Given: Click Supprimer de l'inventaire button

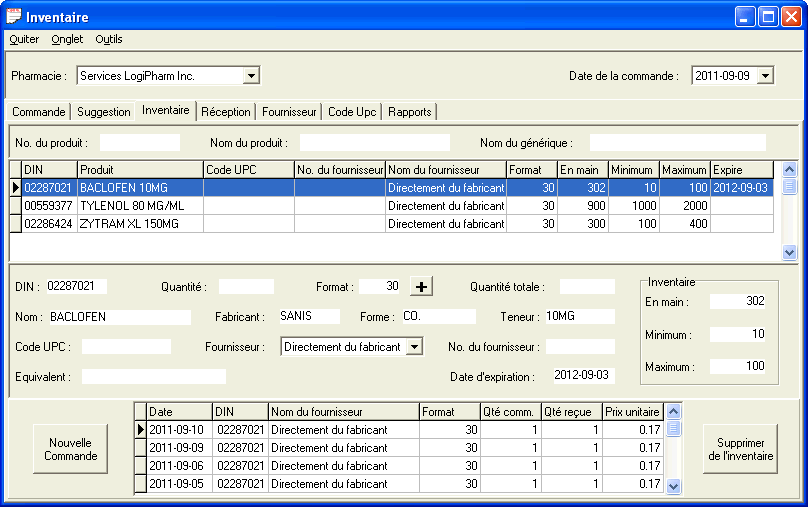Looking at the screenshot, I should pyautogui.click(x=740, y=449).
